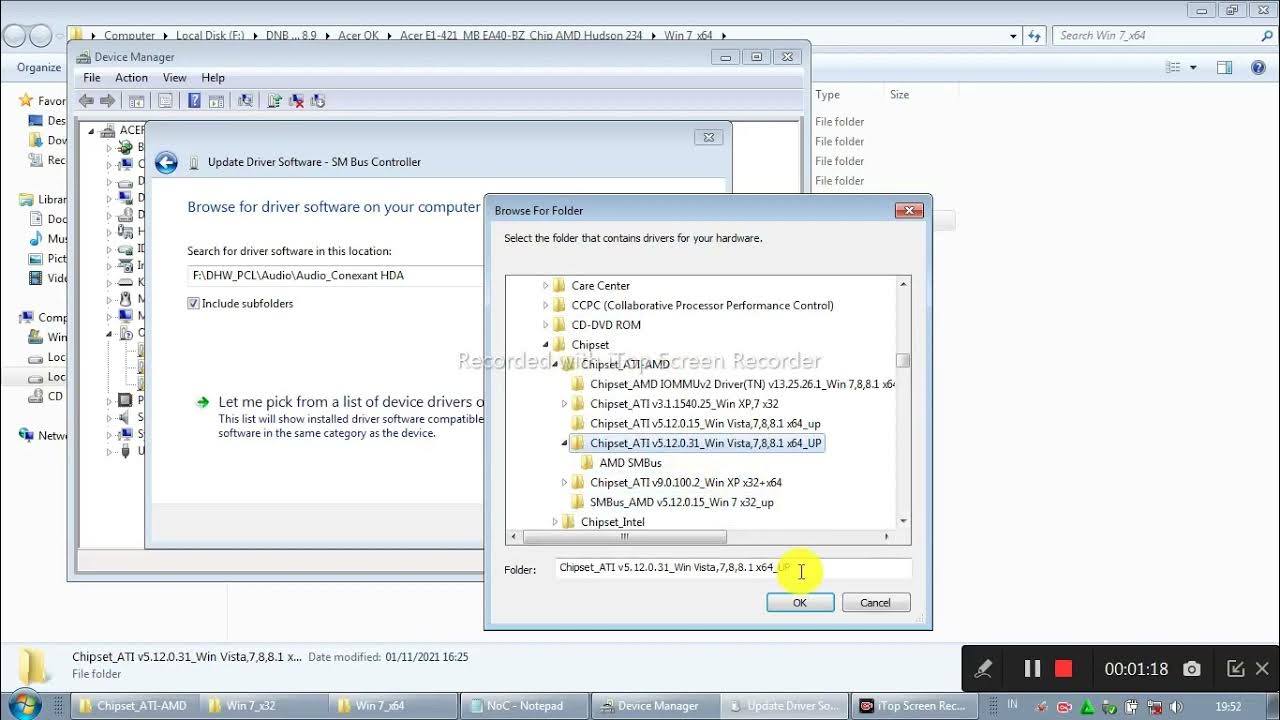This screenshot has height=720, width=1280.
Task: Click the driver search location path field
Action: (336, 276)
